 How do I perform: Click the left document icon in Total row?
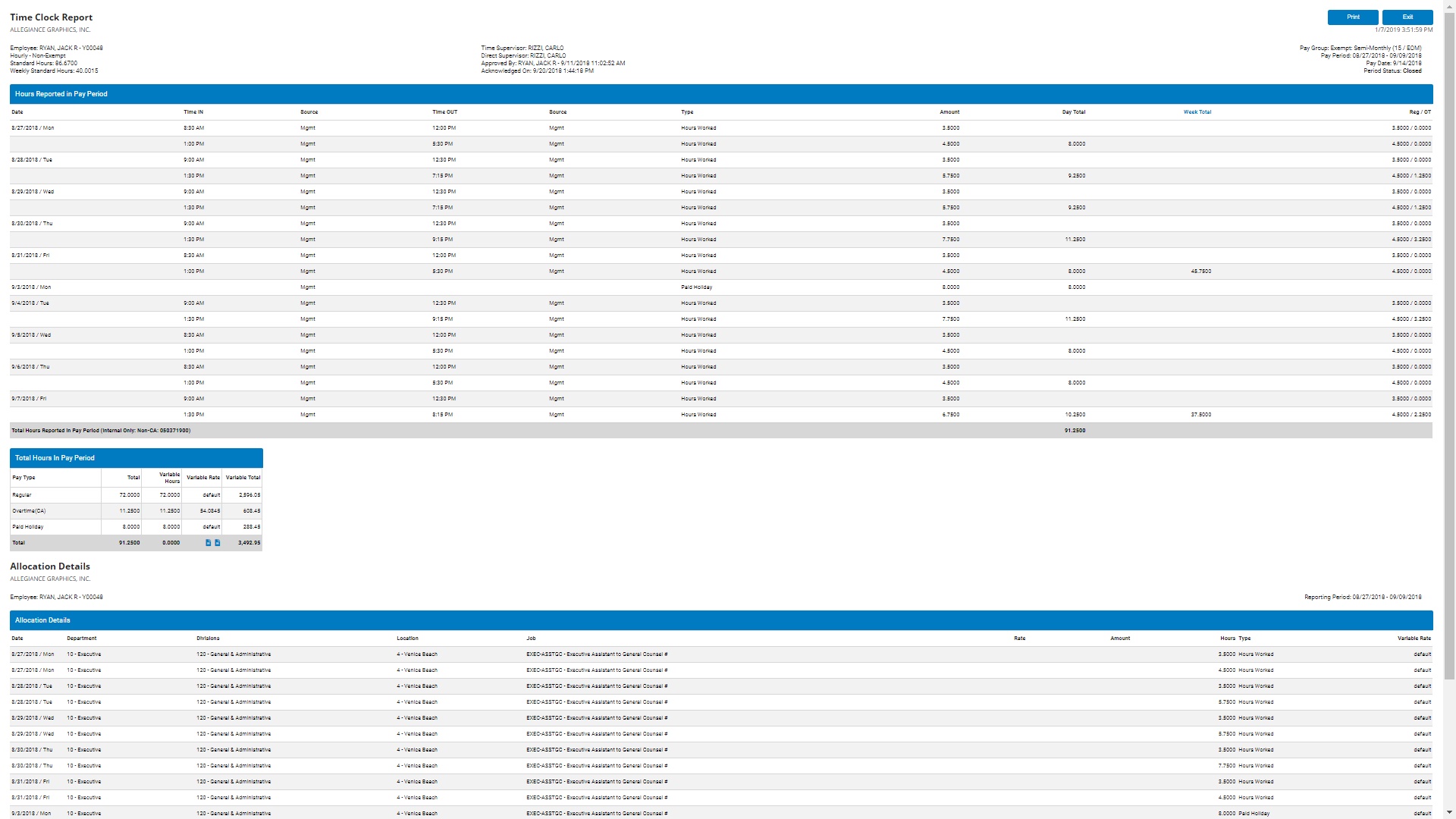(x=209, y=543)
